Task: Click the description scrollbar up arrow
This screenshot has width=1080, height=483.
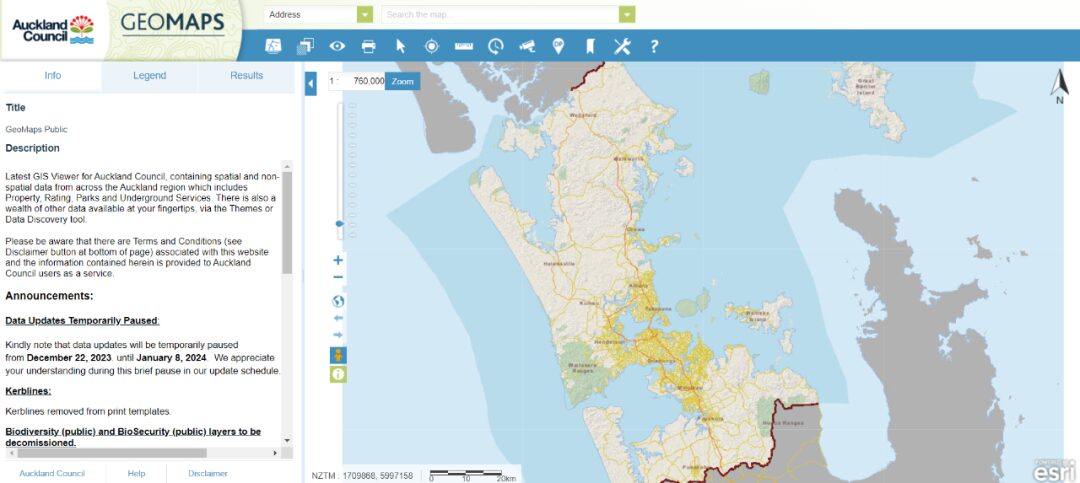Action: coord(287,166)
